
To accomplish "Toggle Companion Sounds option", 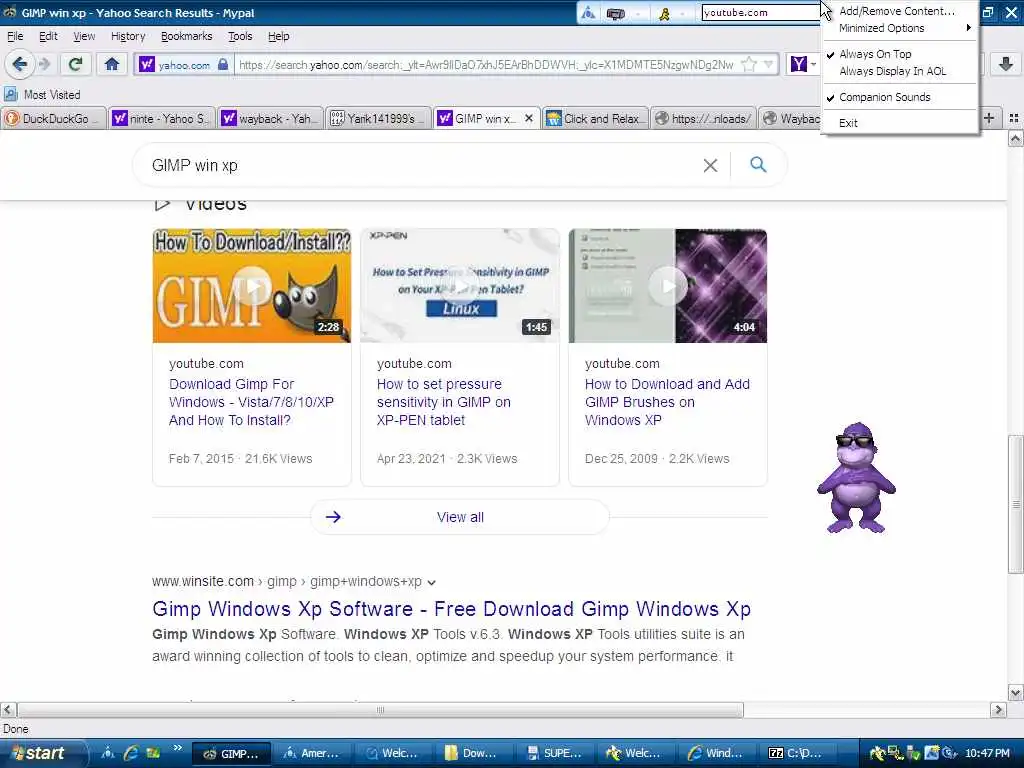I will coord(884,97).
